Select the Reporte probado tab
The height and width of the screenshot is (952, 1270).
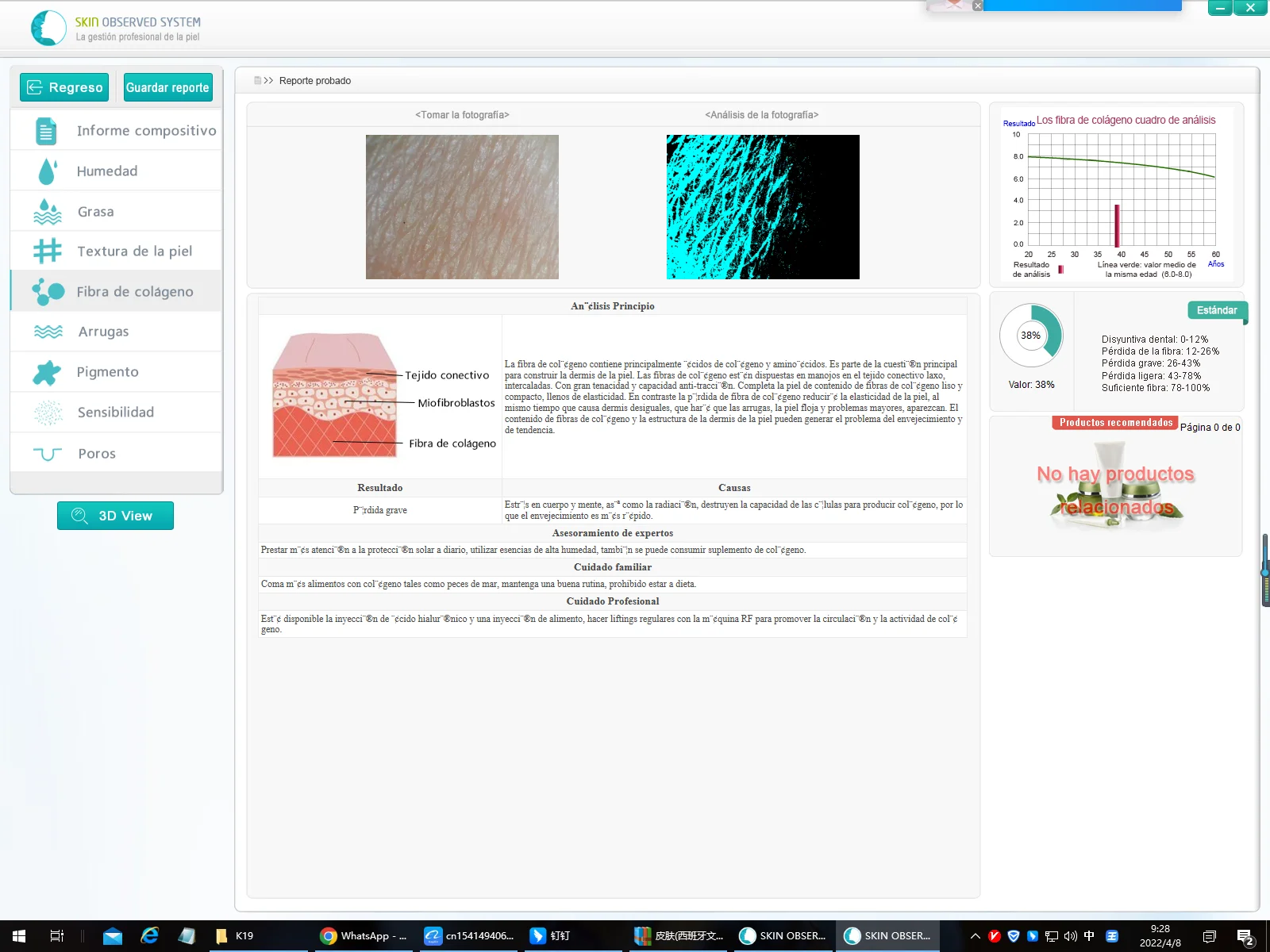tap(315, 80)
